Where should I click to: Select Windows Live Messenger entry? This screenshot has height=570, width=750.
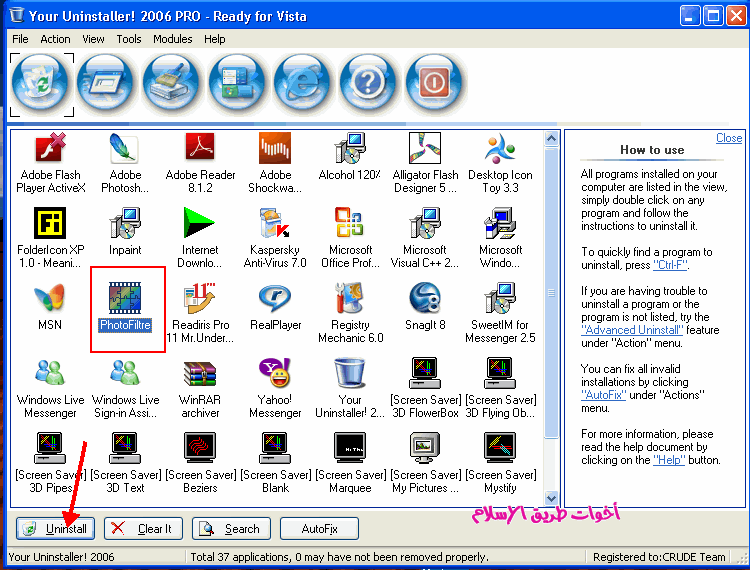click(x=50, y=388)
